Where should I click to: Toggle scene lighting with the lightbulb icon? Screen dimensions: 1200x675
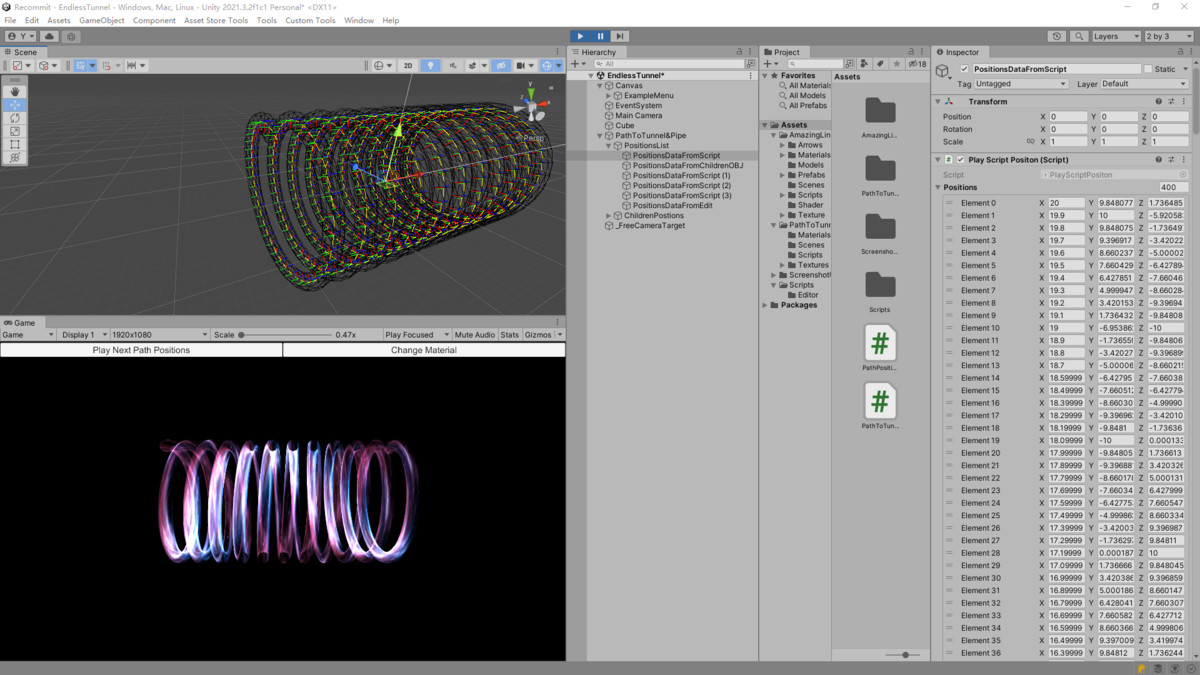point(430,66)
